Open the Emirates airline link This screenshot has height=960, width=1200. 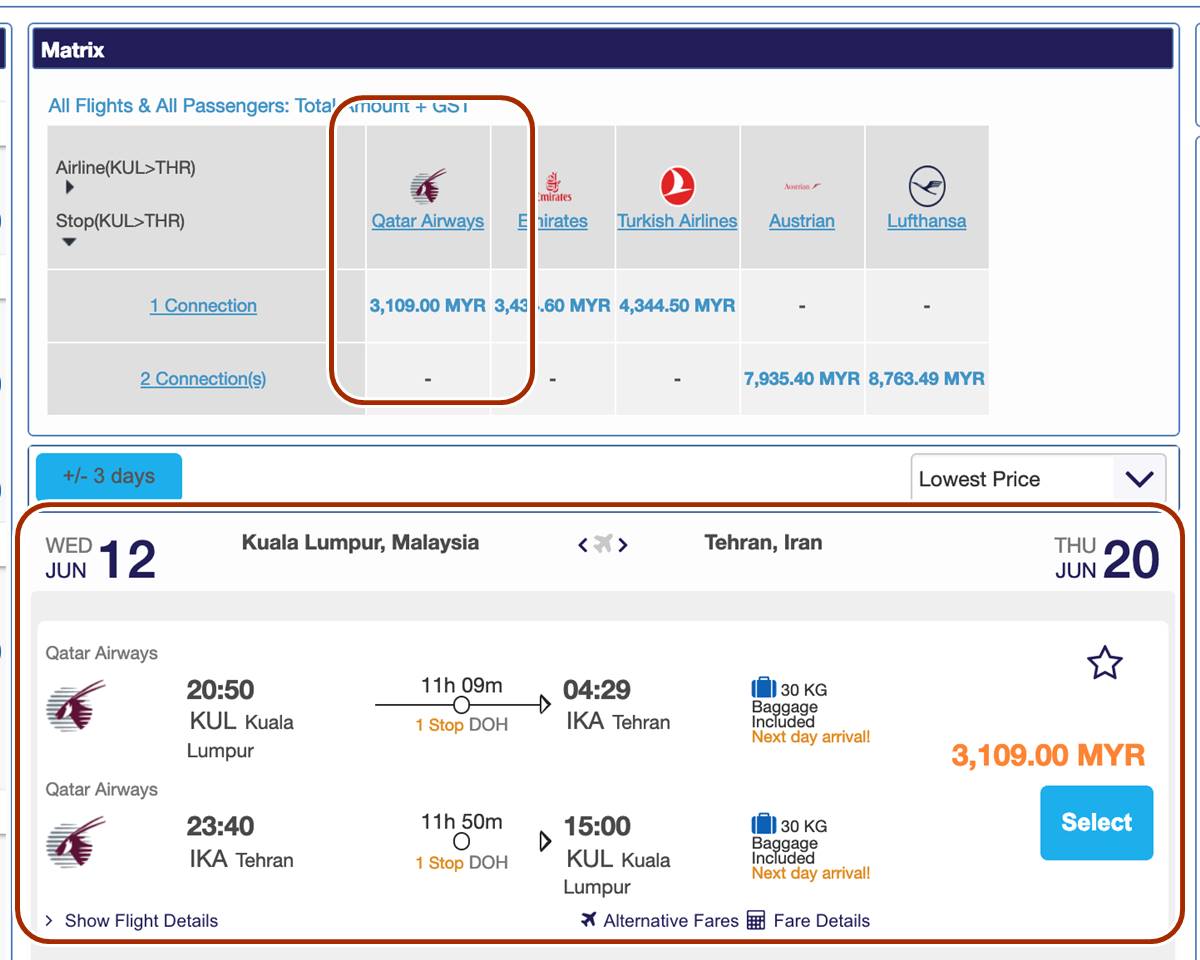click(553, 221)
